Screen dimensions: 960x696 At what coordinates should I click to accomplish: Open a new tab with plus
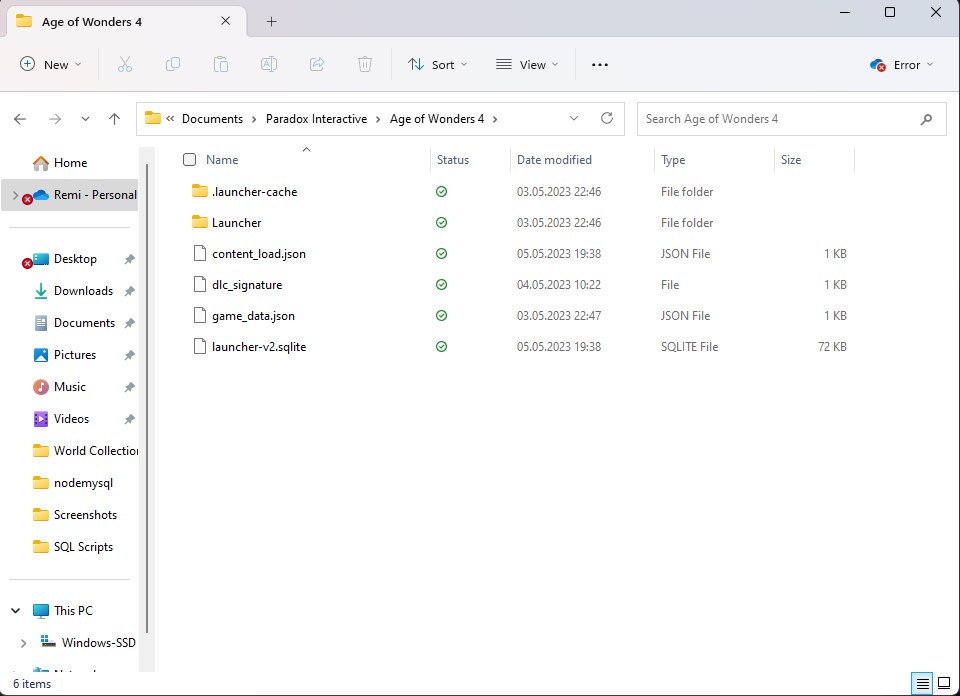tap(271, 22)
